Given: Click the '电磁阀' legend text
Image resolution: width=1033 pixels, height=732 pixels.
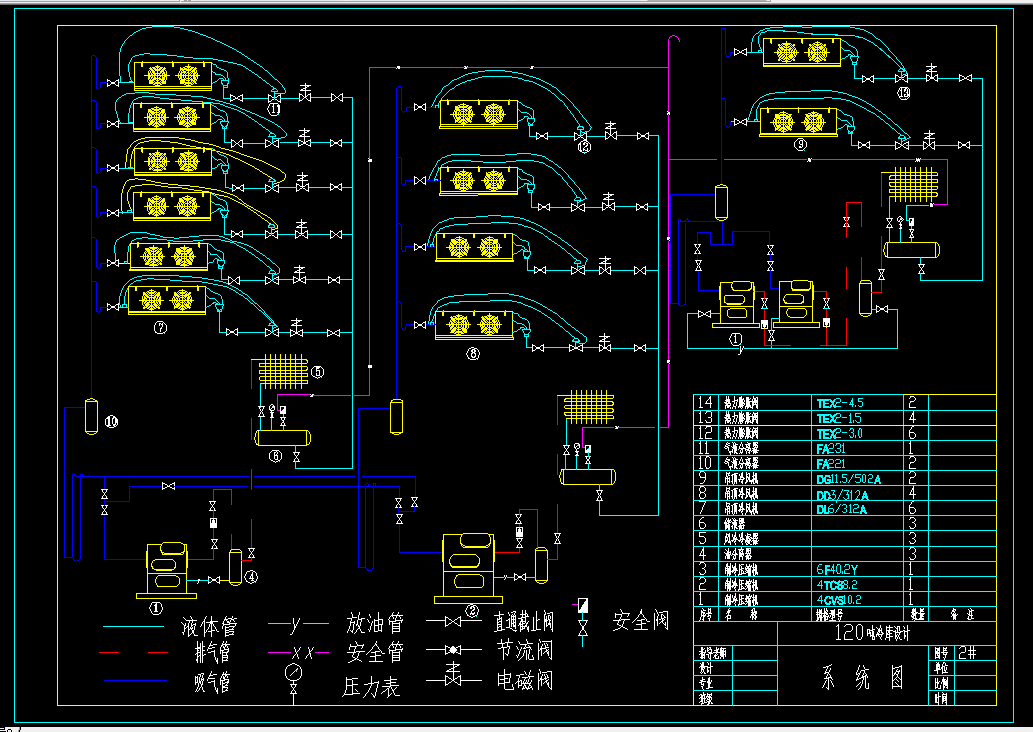Looking at the screenshot, I should (525, 679).
